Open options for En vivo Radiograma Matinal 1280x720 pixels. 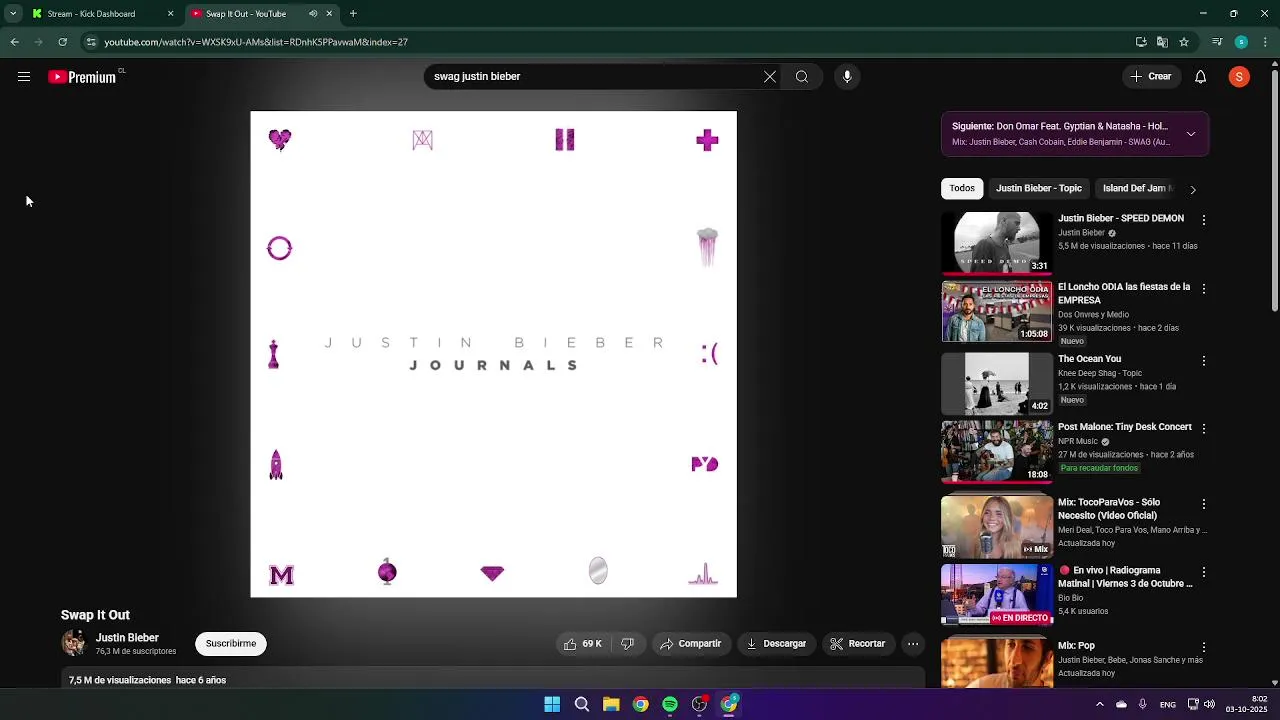pos(1204,572)
